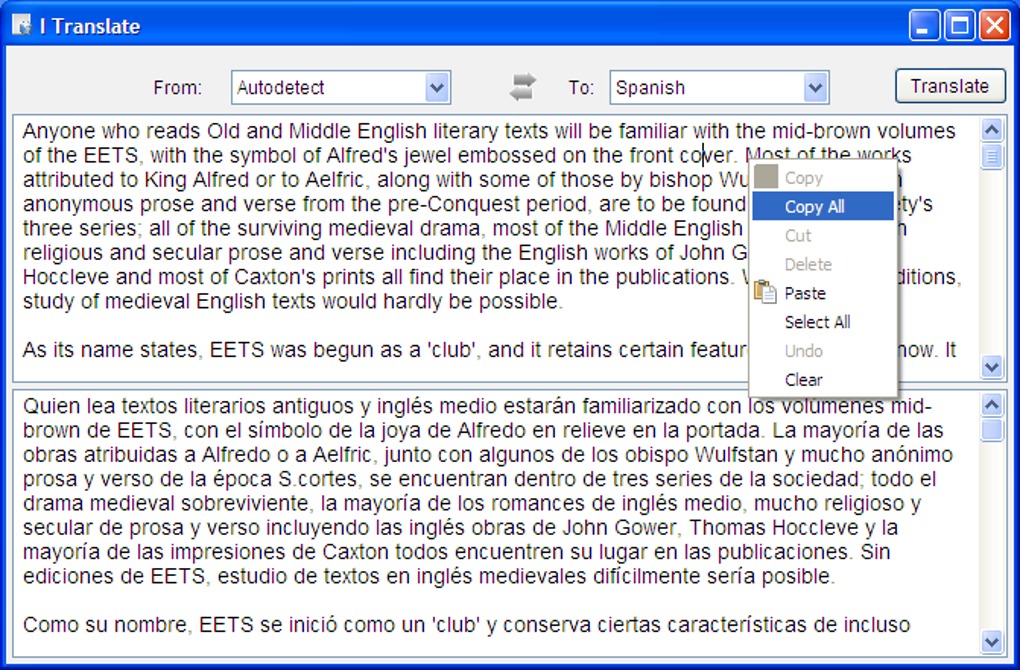The width and height of the screenshot is (1020, 670).
Task: Choose Undo in the context menu
Action: tap(823, 351)
